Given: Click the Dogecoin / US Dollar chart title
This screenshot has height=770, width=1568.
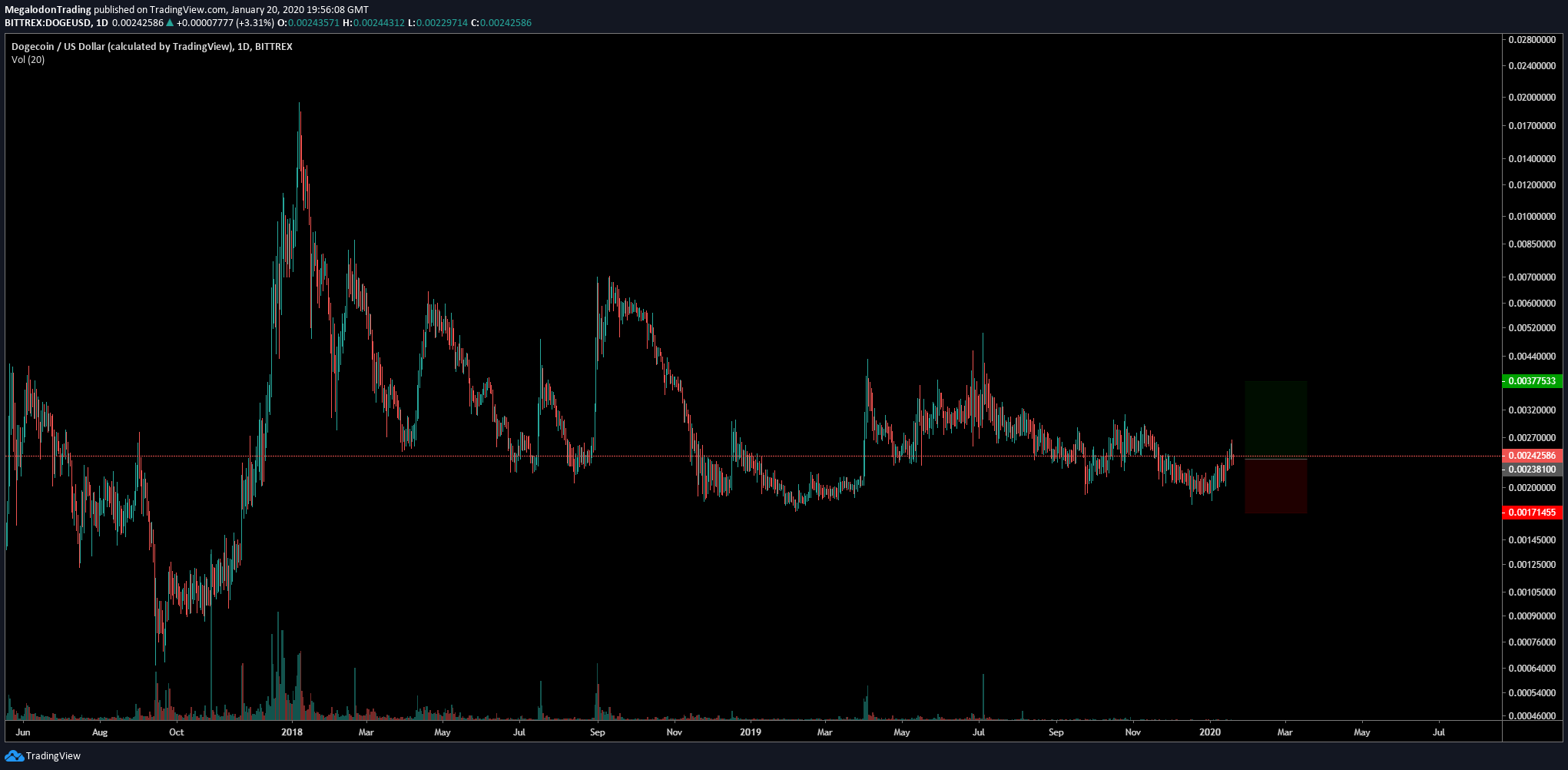Looking at the screenshot, I should 152,47.
